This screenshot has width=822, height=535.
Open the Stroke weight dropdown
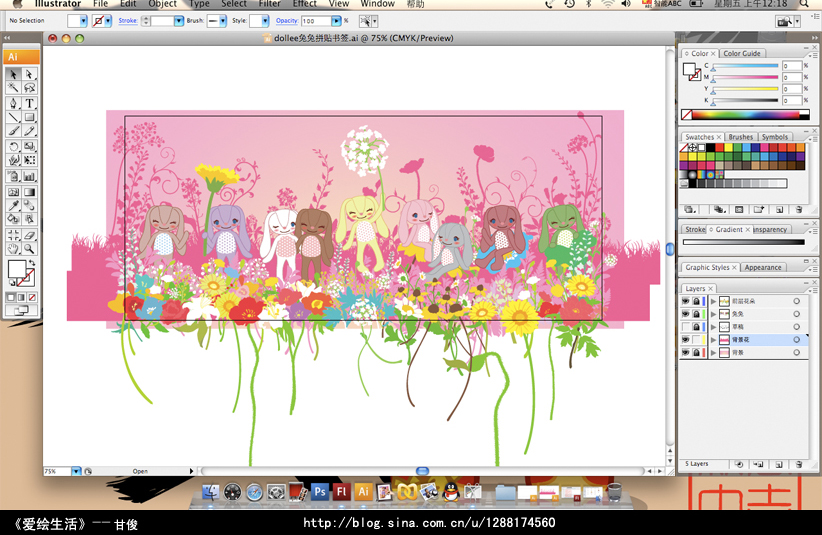(179, 21)
